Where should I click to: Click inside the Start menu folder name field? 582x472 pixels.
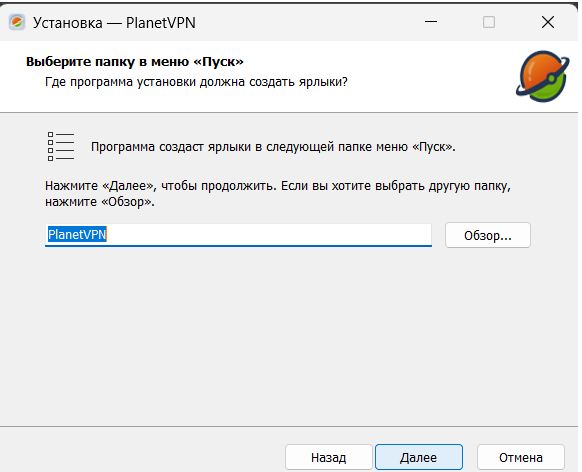coord(238,235)
